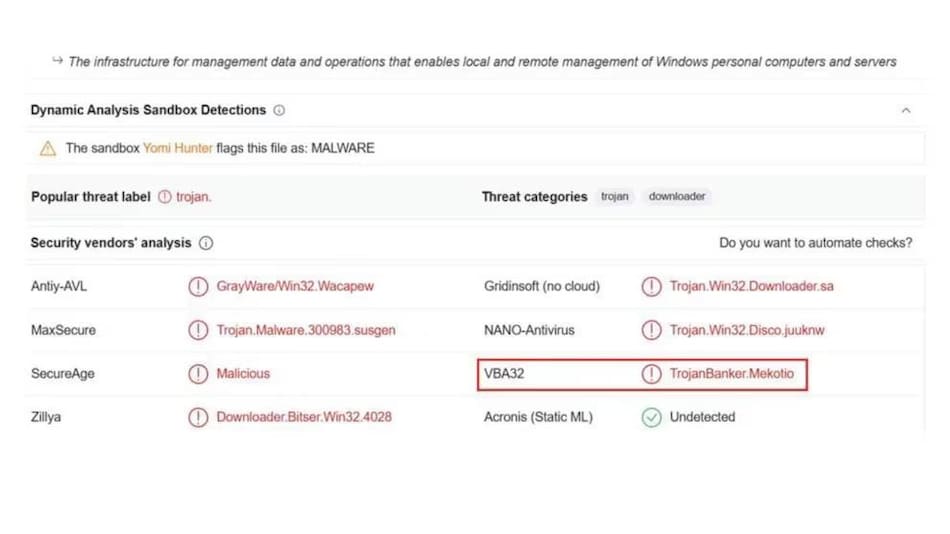The image size is (950, 534).
Task: Open Trojan.Malware.300983.susgen result
Action: click(x=305, y=330)
